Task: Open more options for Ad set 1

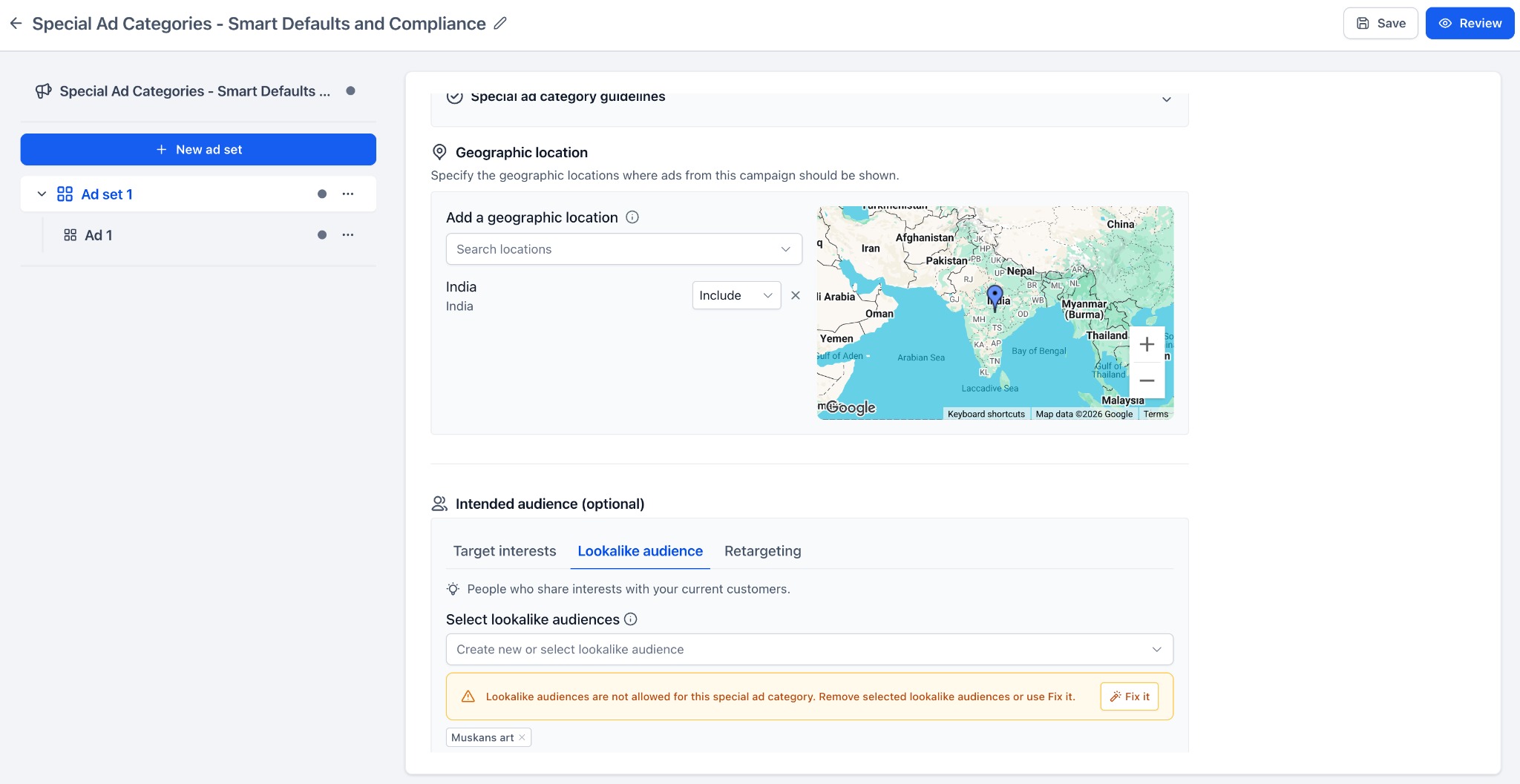Action: pyautogui.click(x=348, y=194)
